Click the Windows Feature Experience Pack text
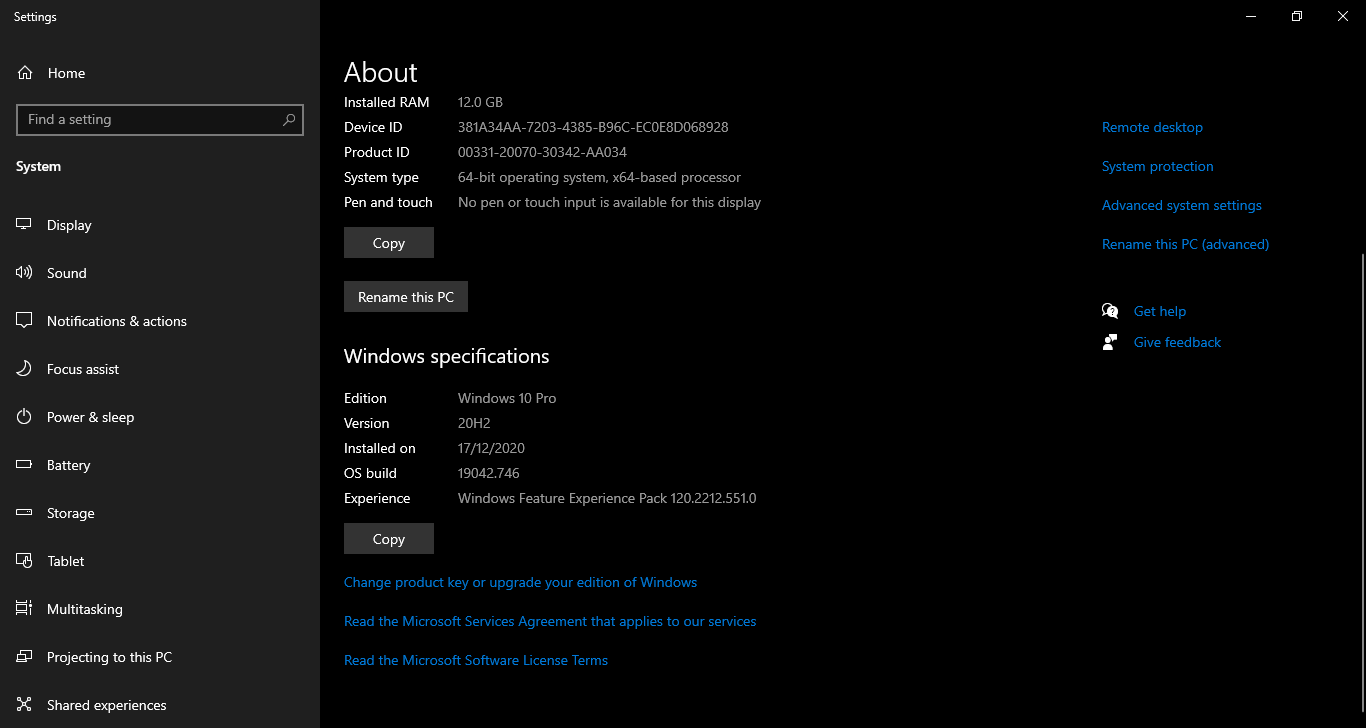The image size is (1366, 728). tap(607, 498)
